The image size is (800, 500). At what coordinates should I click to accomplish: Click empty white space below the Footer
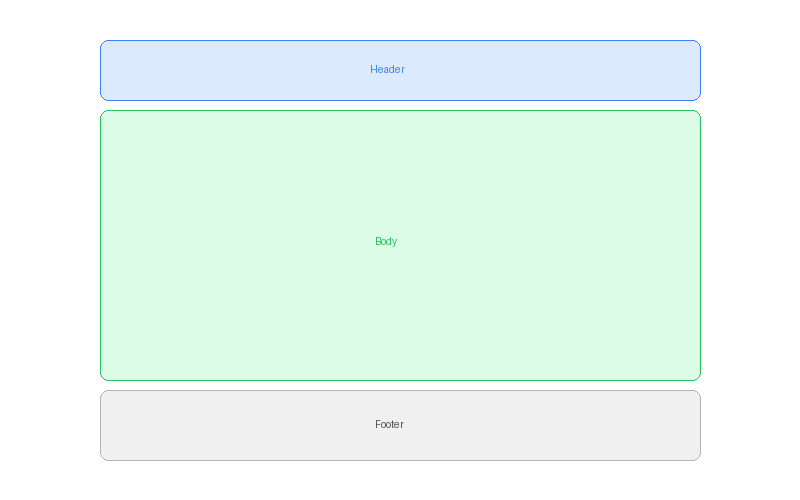[400, 481]
